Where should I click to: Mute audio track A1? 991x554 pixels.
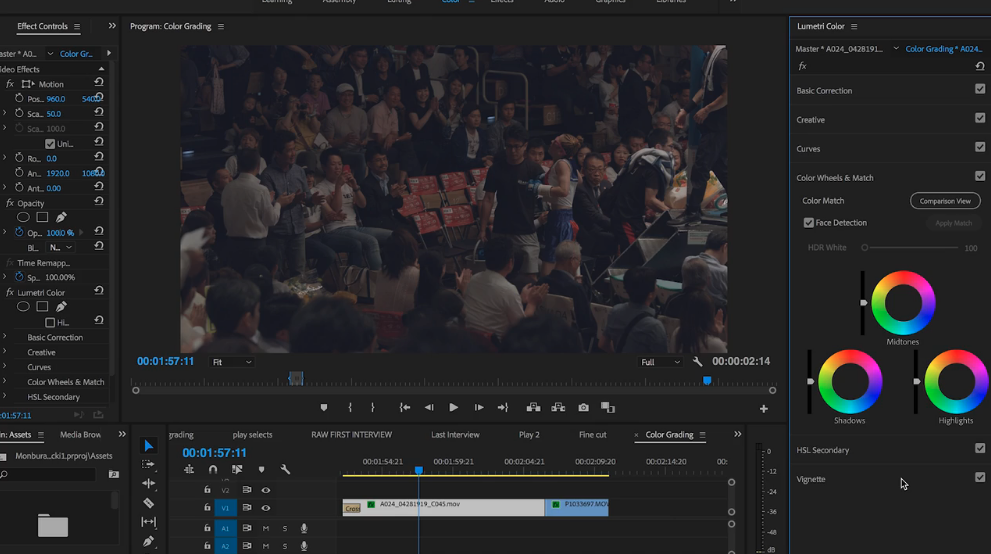[x=265, y=528]
